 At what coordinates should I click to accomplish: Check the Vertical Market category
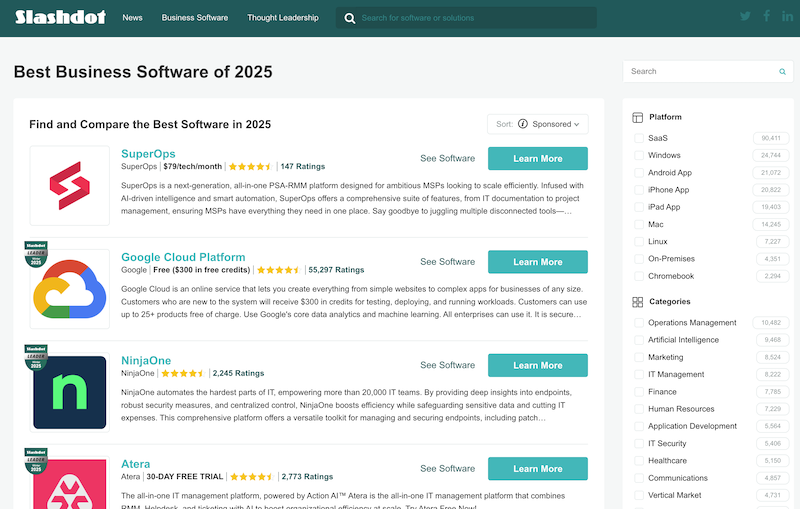[x=638, y=495]
